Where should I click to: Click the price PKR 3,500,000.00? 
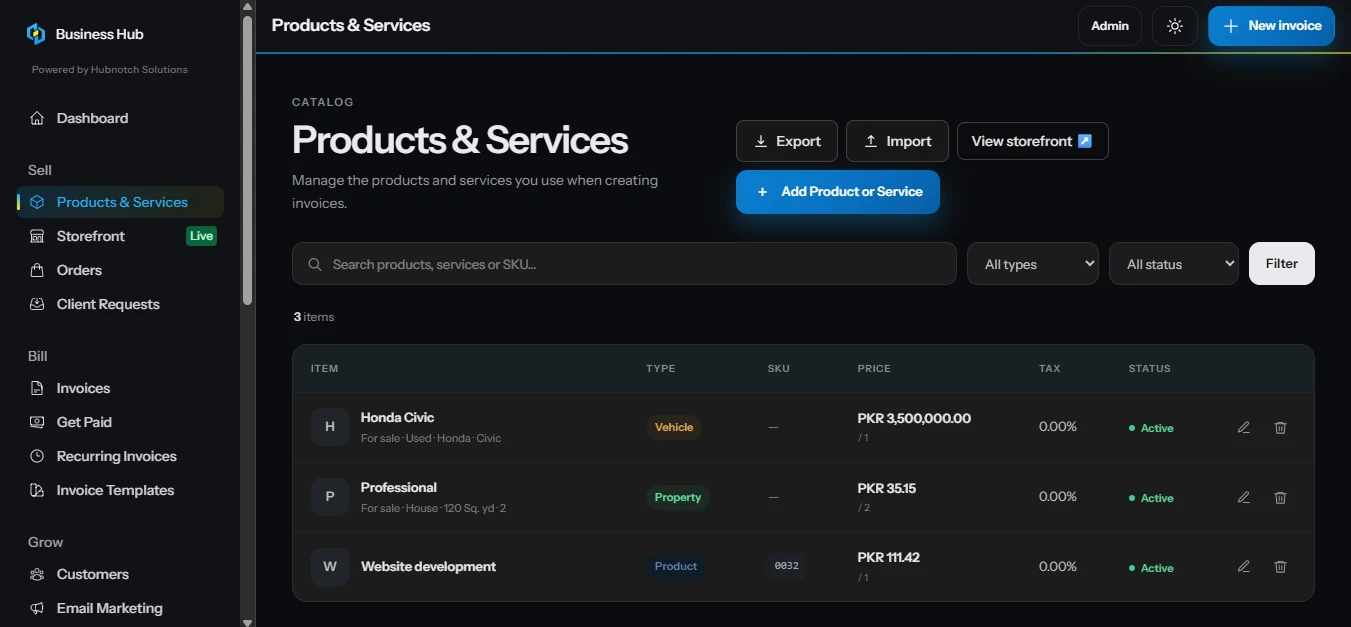pyautogui.click(x=914, y=418)
